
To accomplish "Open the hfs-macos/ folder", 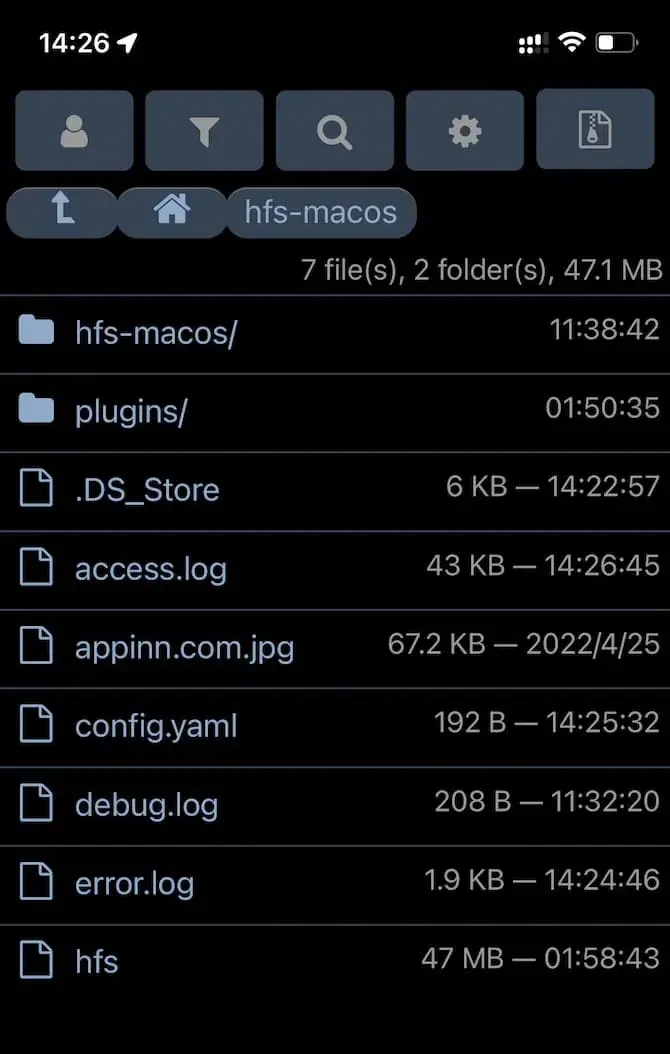I will (156, 332).
